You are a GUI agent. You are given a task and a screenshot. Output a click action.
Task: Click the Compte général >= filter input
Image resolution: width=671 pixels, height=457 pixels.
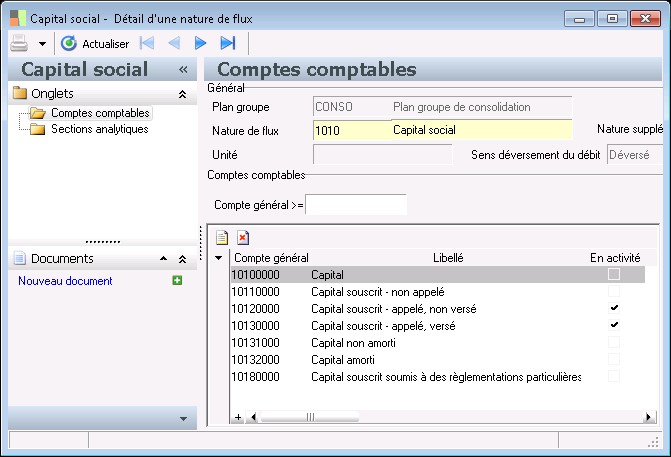click(x=356, y=205)
